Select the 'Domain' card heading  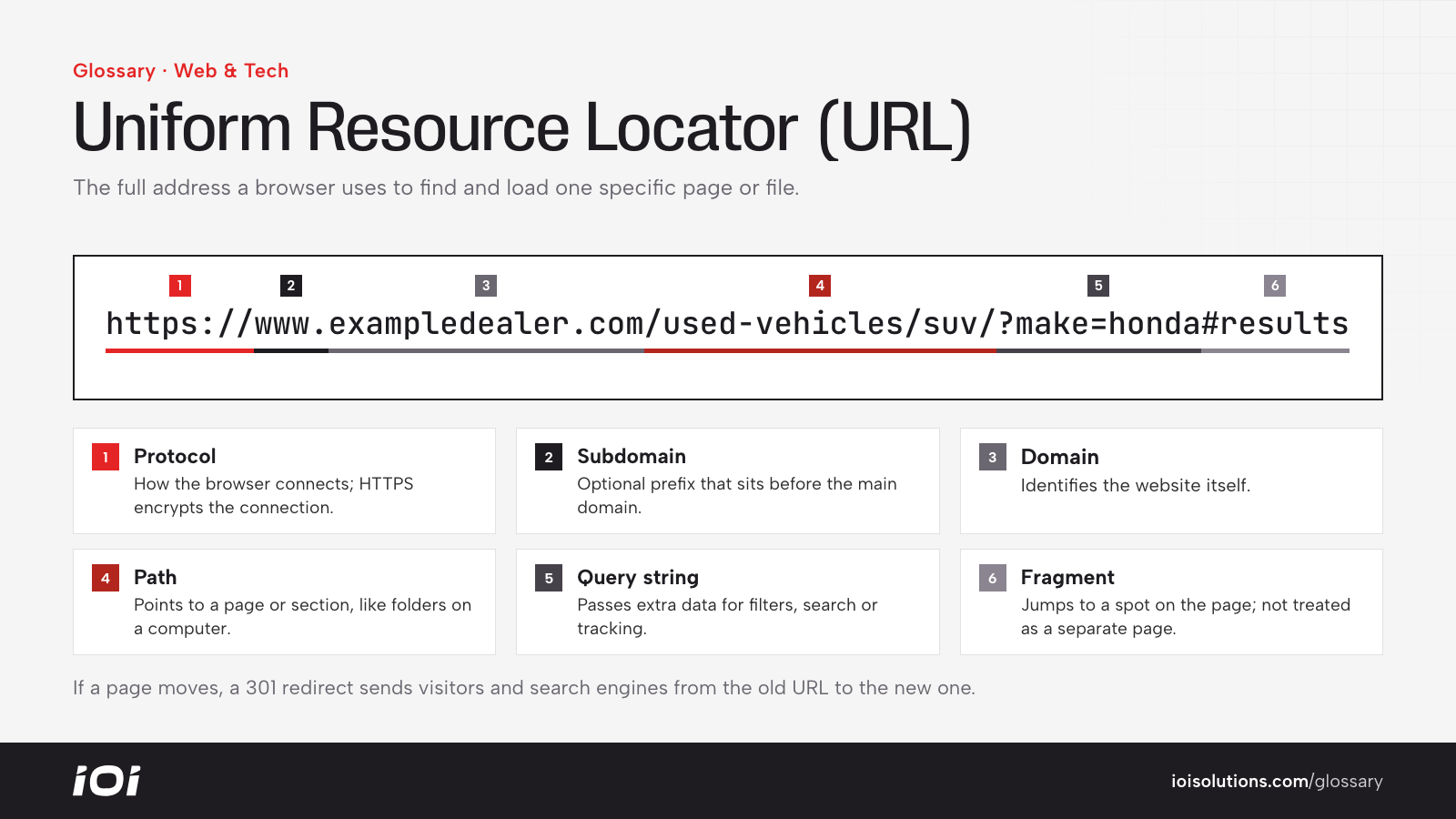pyautogui.click(x=1059, y=457)
